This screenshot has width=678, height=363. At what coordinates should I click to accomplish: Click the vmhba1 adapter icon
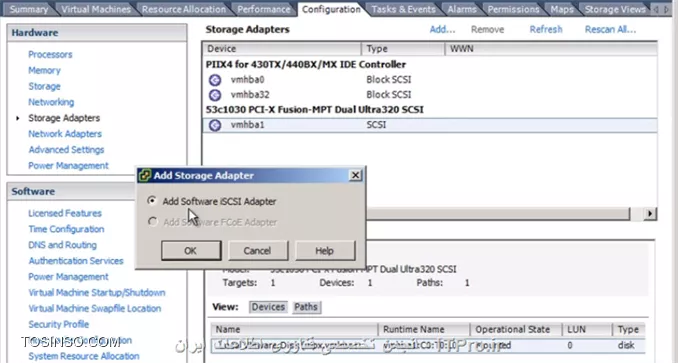215,125
